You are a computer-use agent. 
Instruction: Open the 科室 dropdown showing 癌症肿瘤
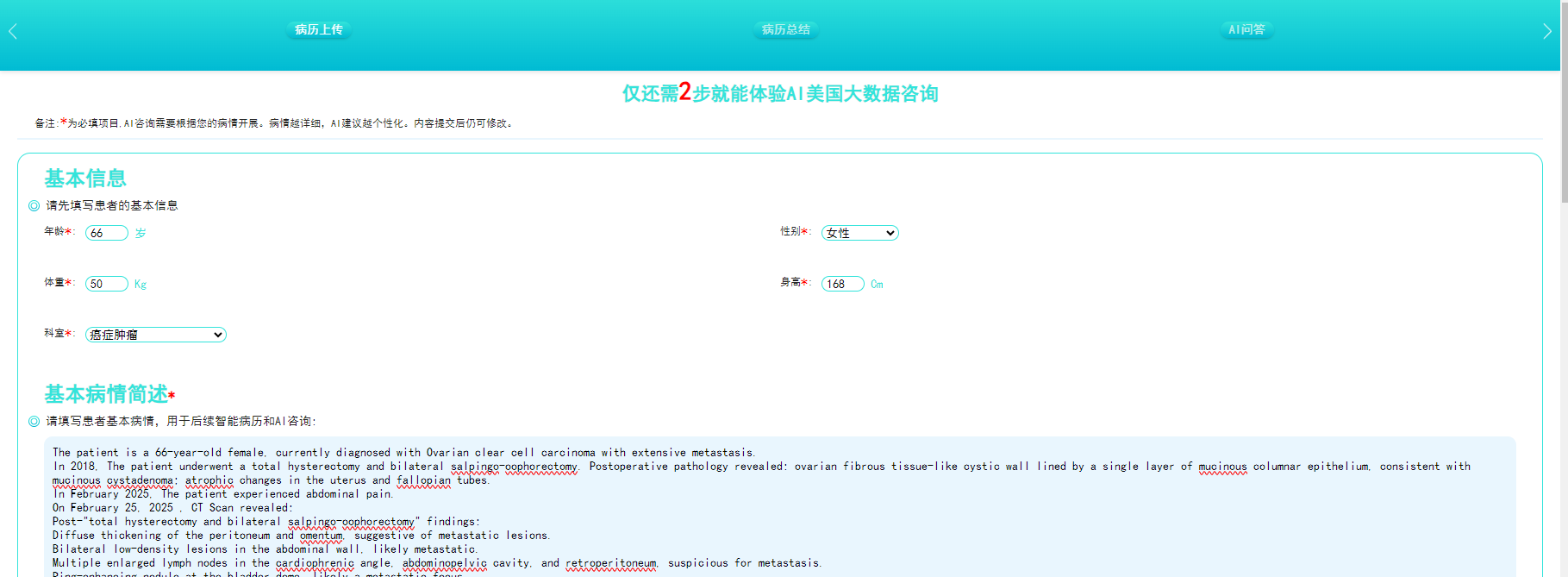pos(156,335)
